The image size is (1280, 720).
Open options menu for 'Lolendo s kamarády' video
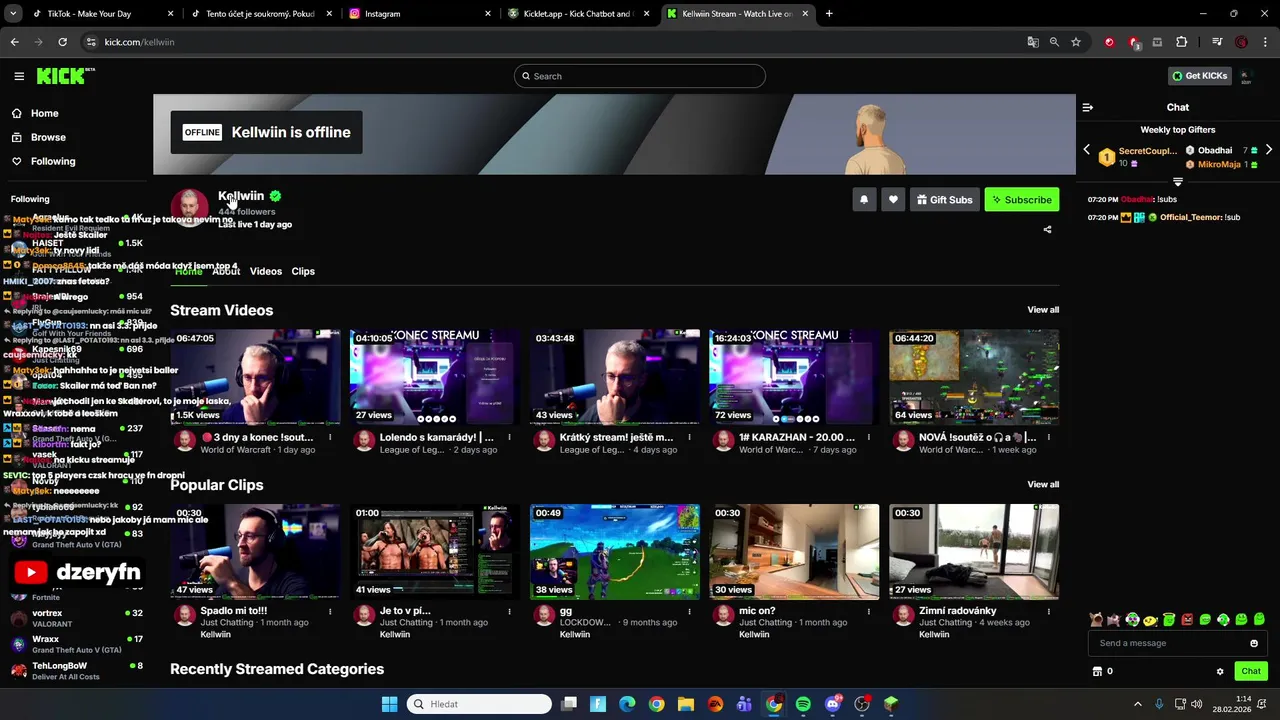[509, 437]
